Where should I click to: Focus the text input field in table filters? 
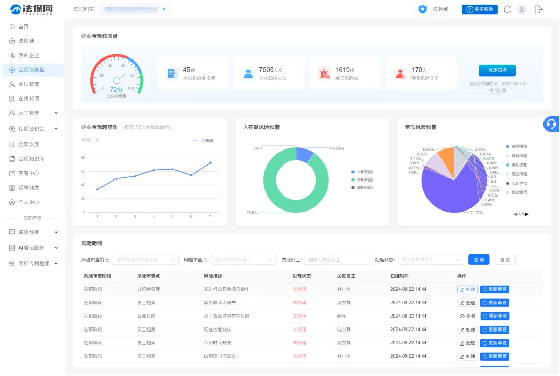point(337,260)
